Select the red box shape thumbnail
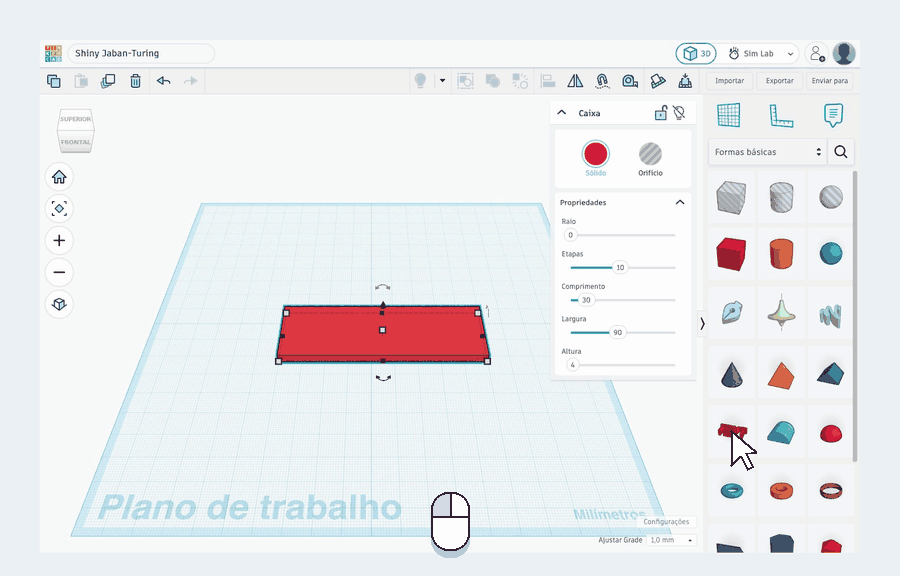Image resolution: width=900 pixels, height=576 pixels. (731, 253)
